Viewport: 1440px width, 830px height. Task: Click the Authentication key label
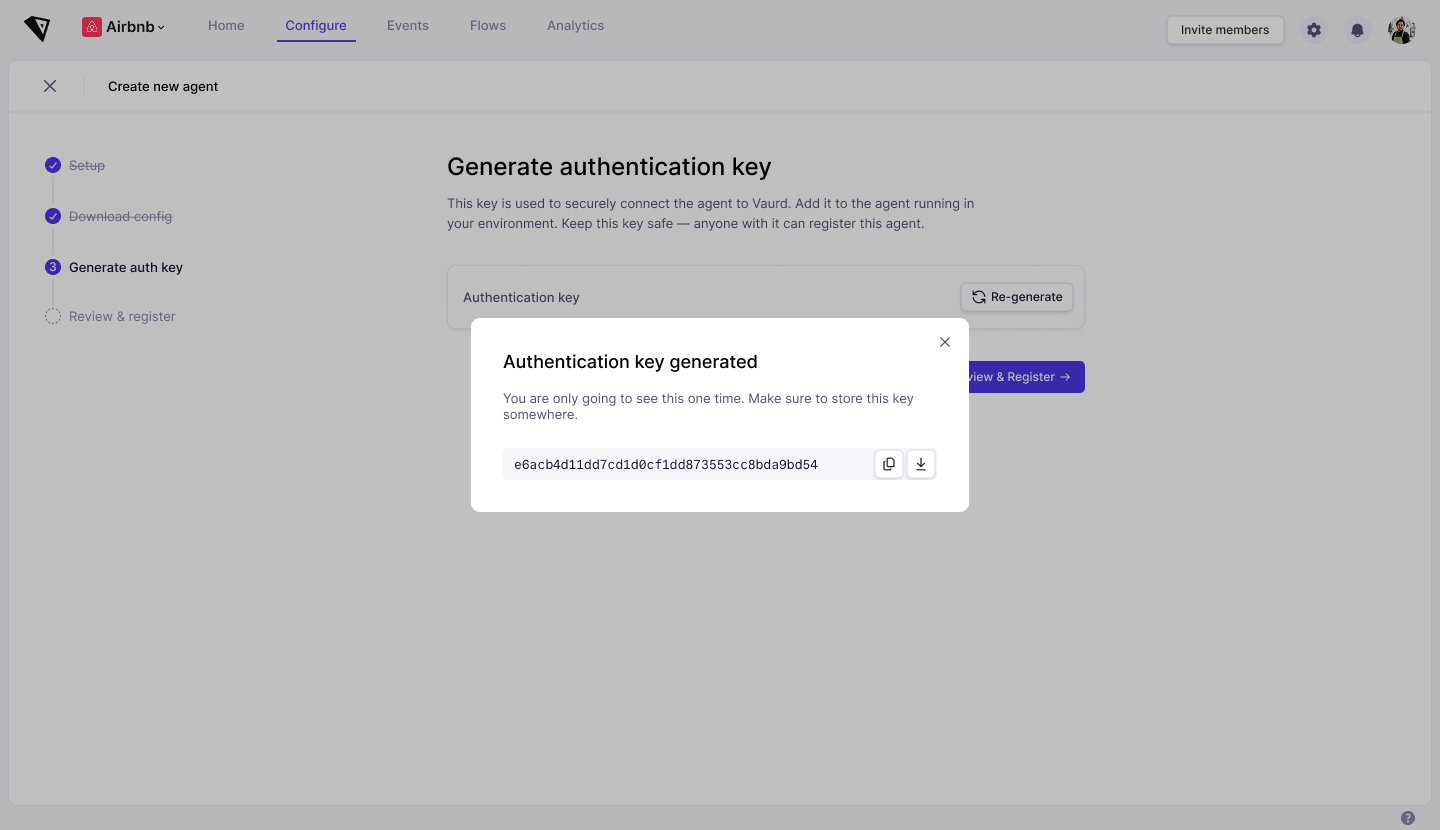[521, 297]
